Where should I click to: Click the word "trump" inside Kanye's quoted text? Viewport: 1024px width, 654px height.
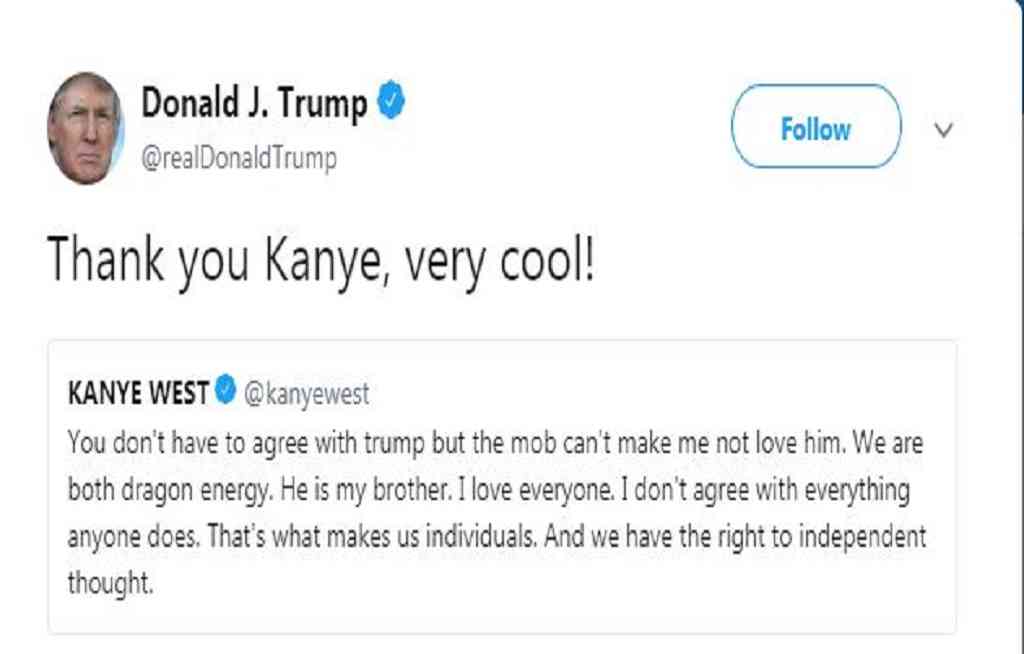(392, 441)
